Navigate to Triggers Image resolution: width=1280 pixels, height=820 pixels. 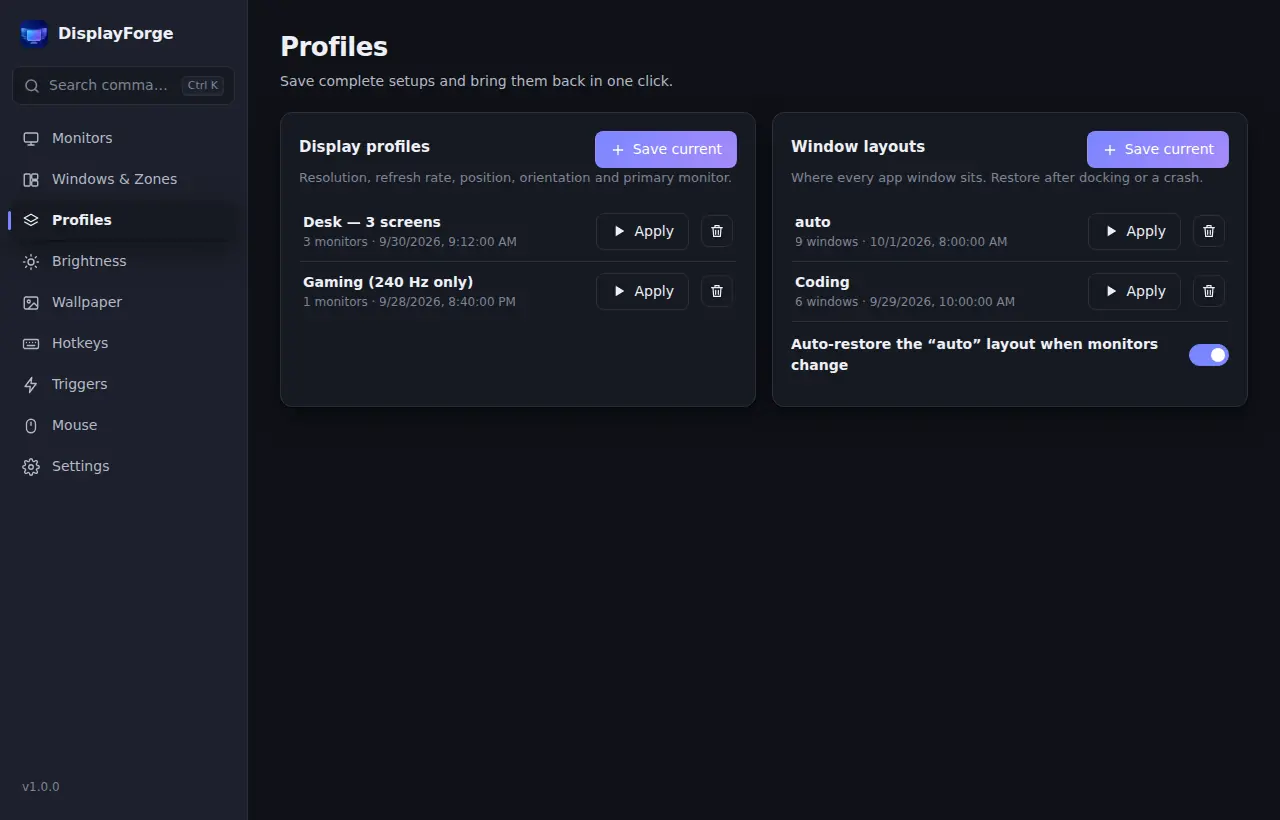(123, 384)
